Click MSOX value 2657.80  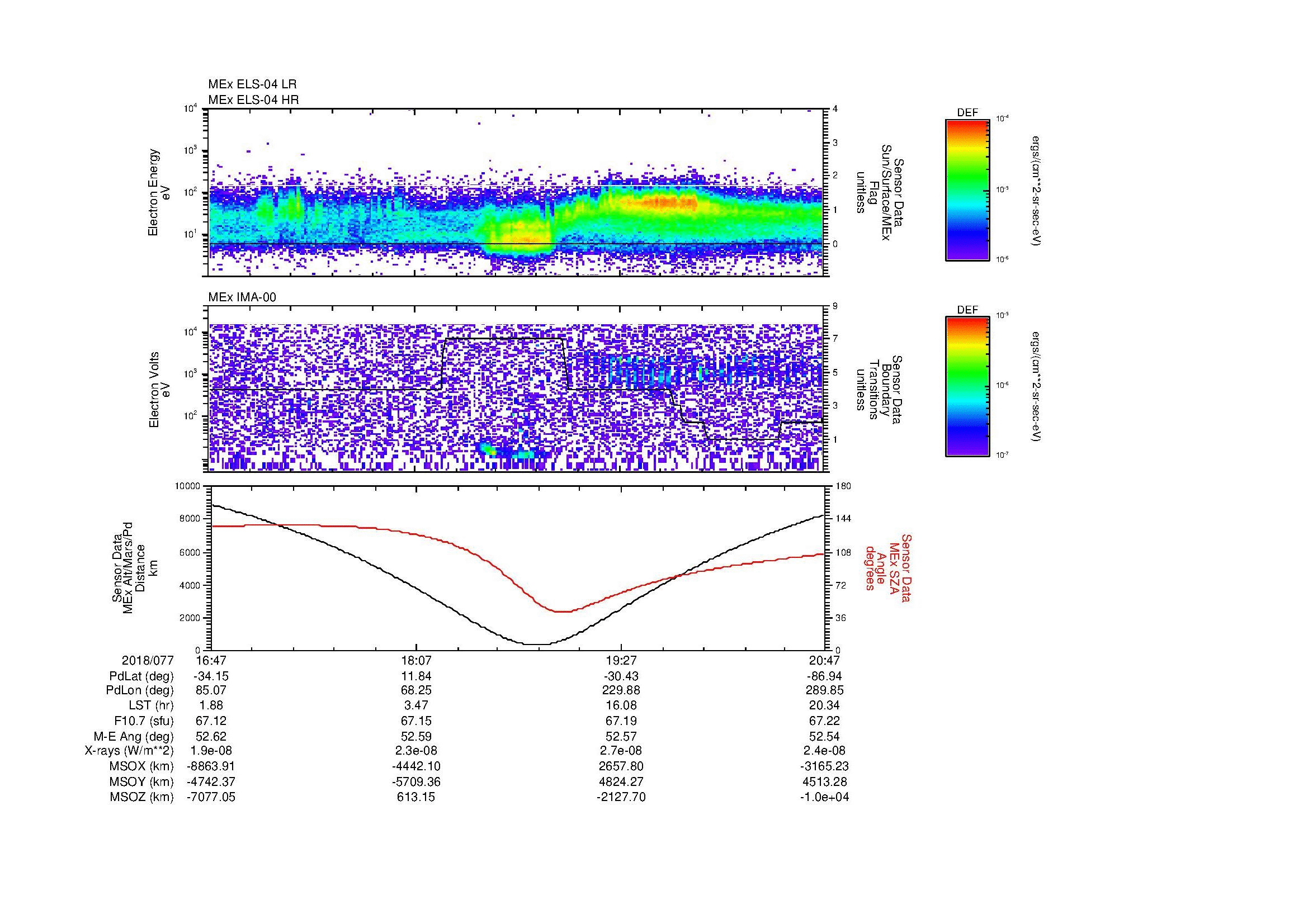(621, 766)
